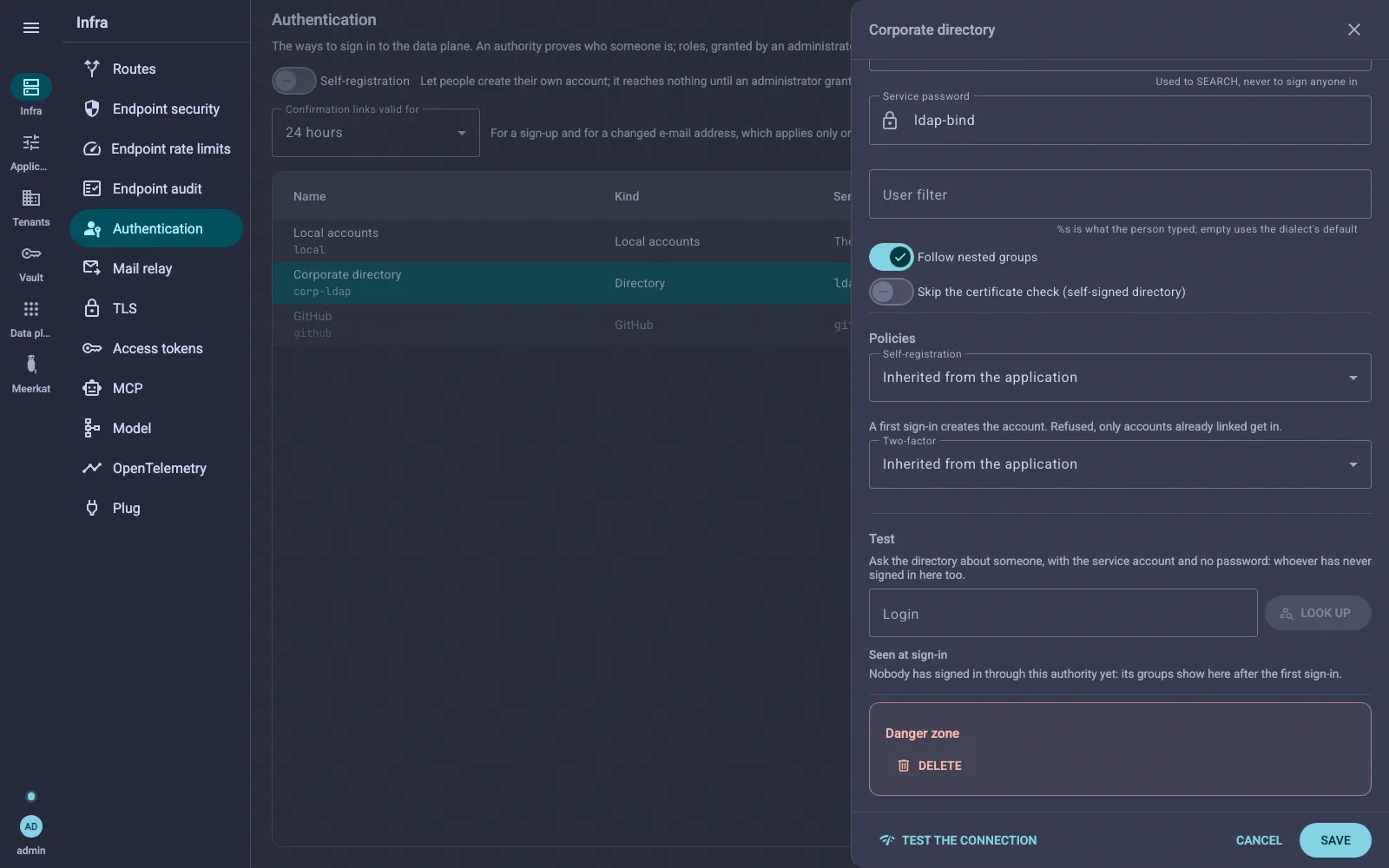The height and width of the screenshot is (868, 1389).
Task: Open the Tenants rail section
Action: 31,207
